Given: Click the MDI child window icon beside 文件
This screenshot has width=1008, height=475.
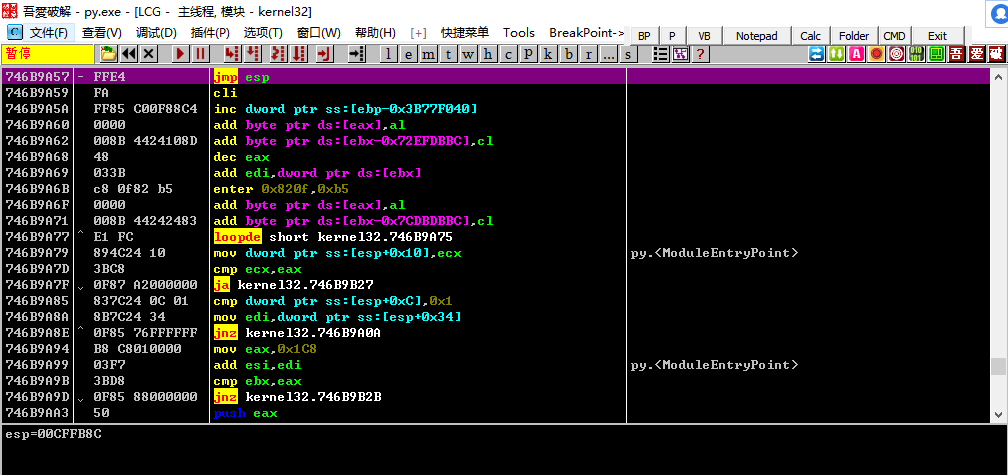Looking at the screenshot, I should click(14, 33).
